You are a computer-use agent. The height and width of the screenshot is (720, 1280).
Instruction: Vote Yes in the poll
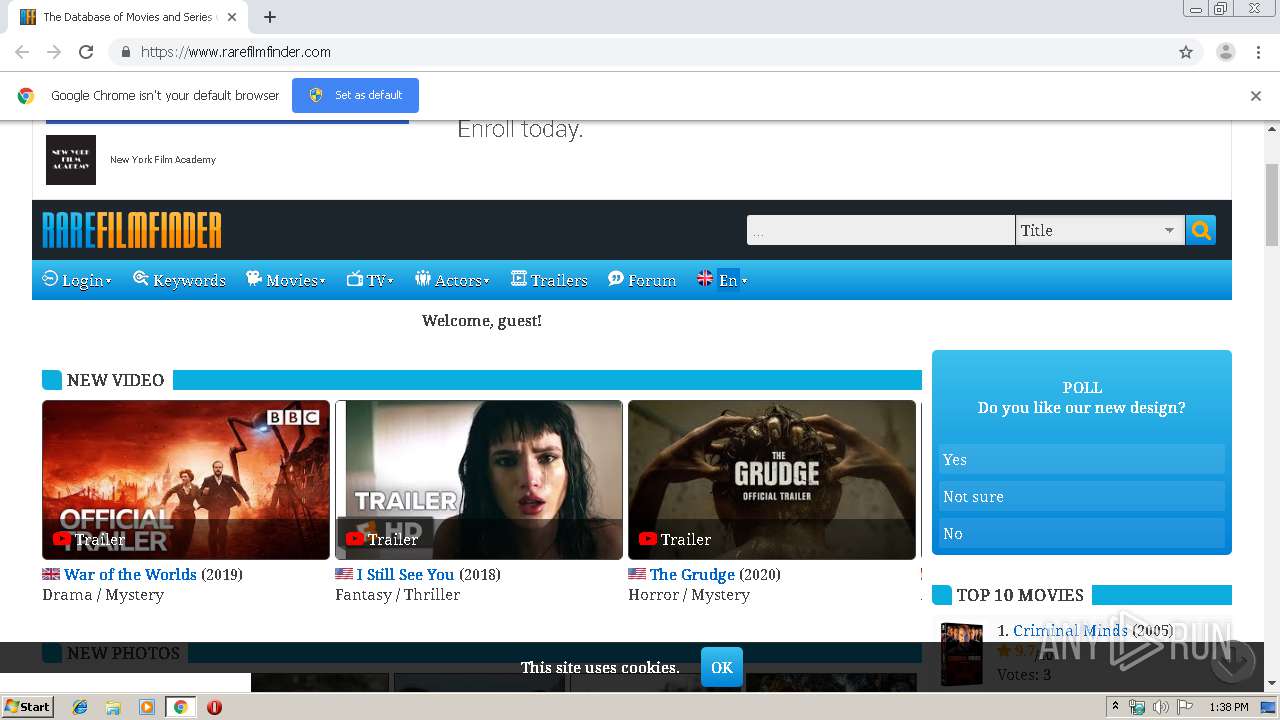click(1081, 459)
